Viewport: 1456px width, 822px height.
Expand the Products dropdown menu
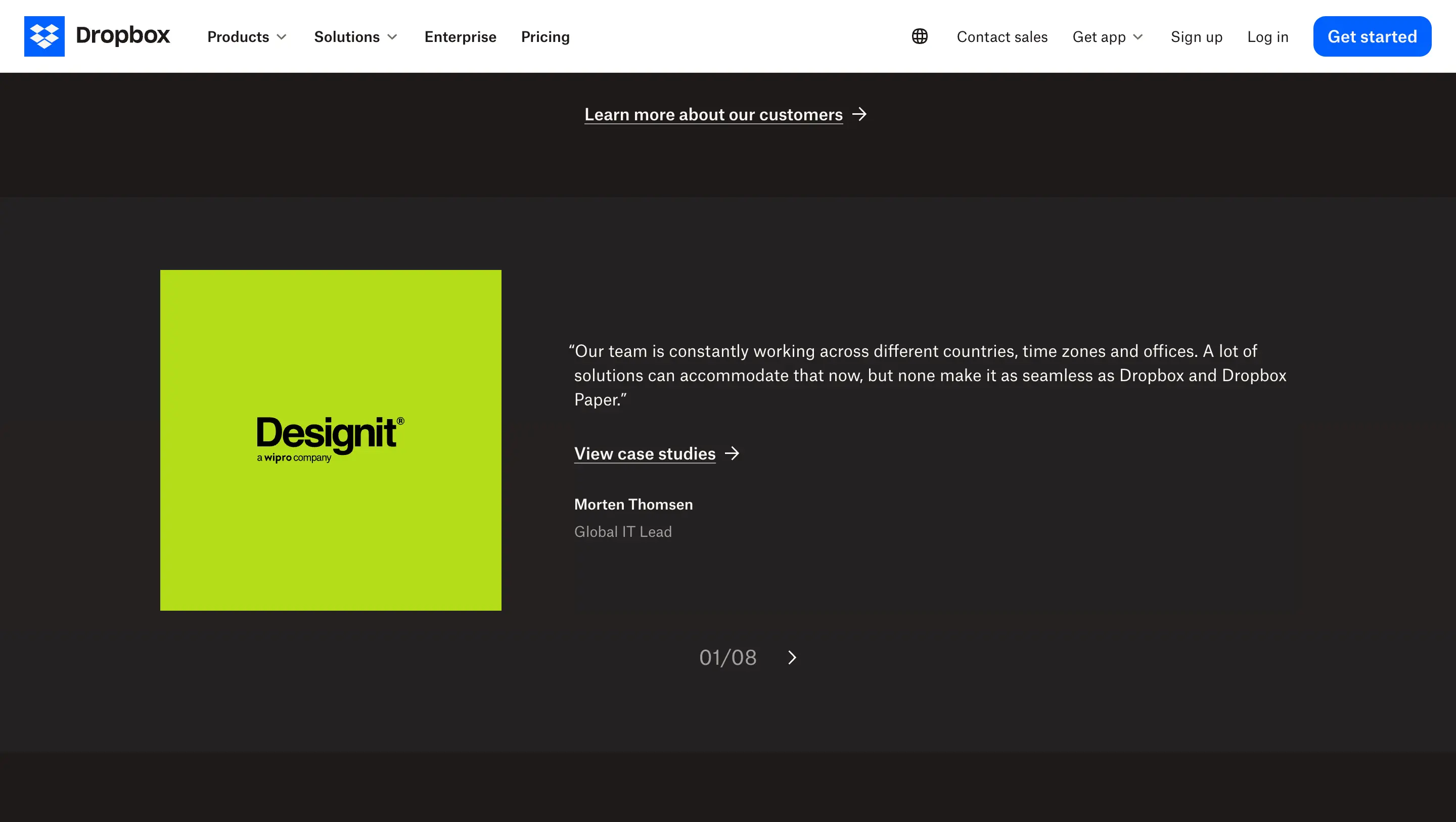coord(247,37)
